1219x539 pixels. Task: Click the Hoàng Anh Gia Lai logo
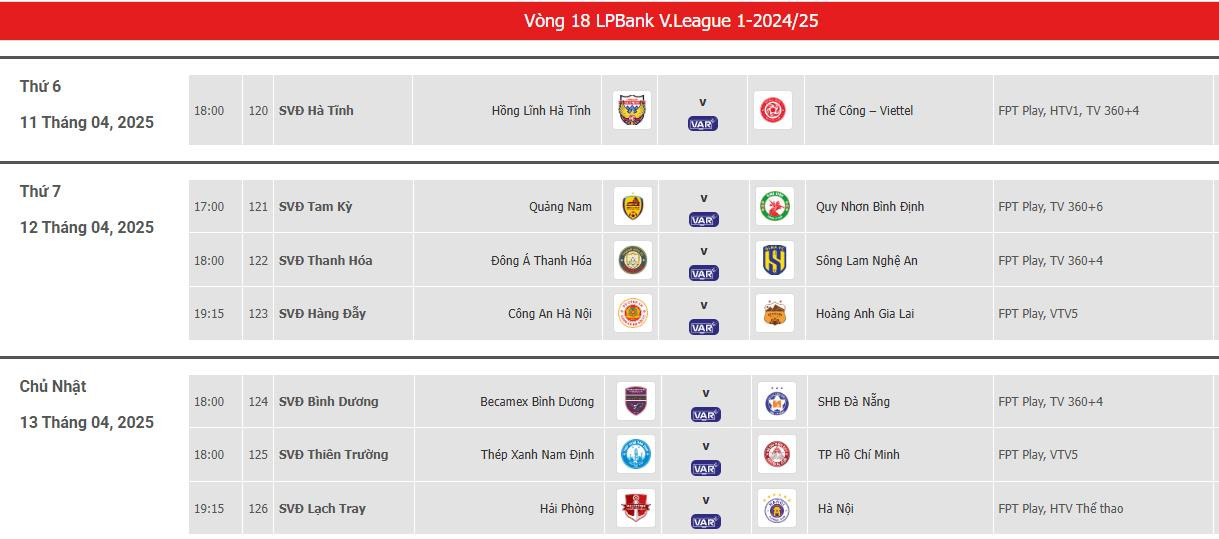point(775,313)
